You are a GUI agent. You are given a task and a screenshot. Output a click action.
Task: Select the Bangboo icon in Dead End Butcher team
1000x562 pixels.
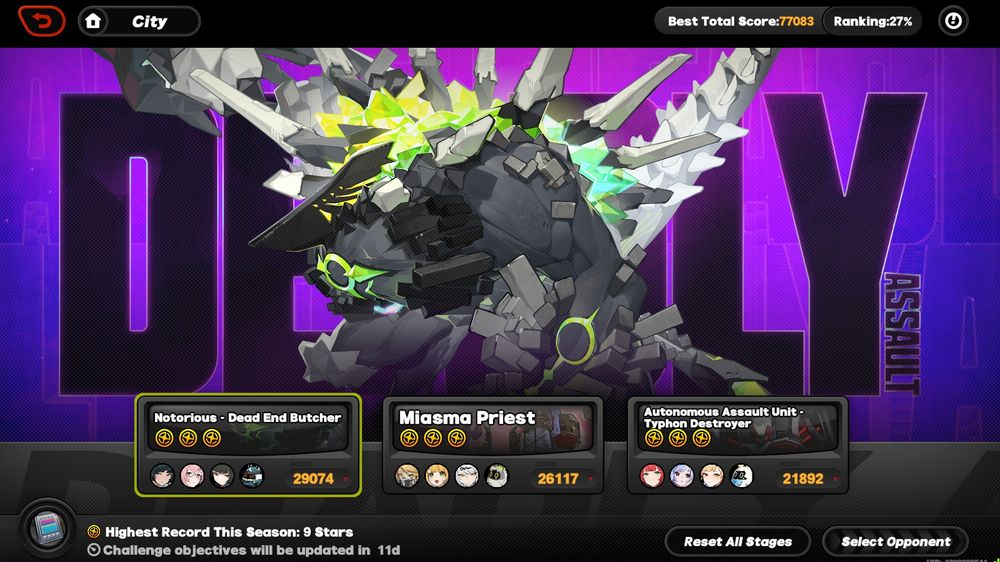[x=252, y=476]
